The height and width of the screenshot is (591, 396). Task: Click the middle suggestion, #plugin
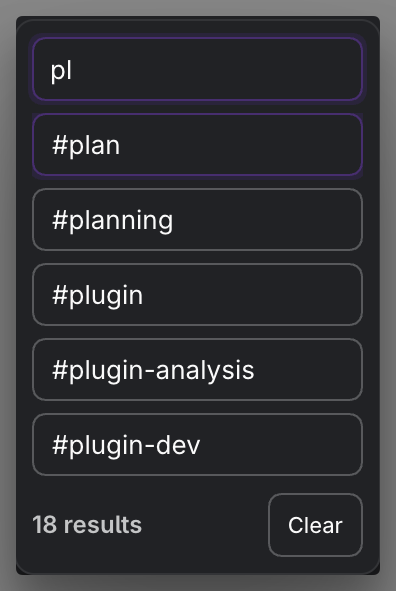197,295
